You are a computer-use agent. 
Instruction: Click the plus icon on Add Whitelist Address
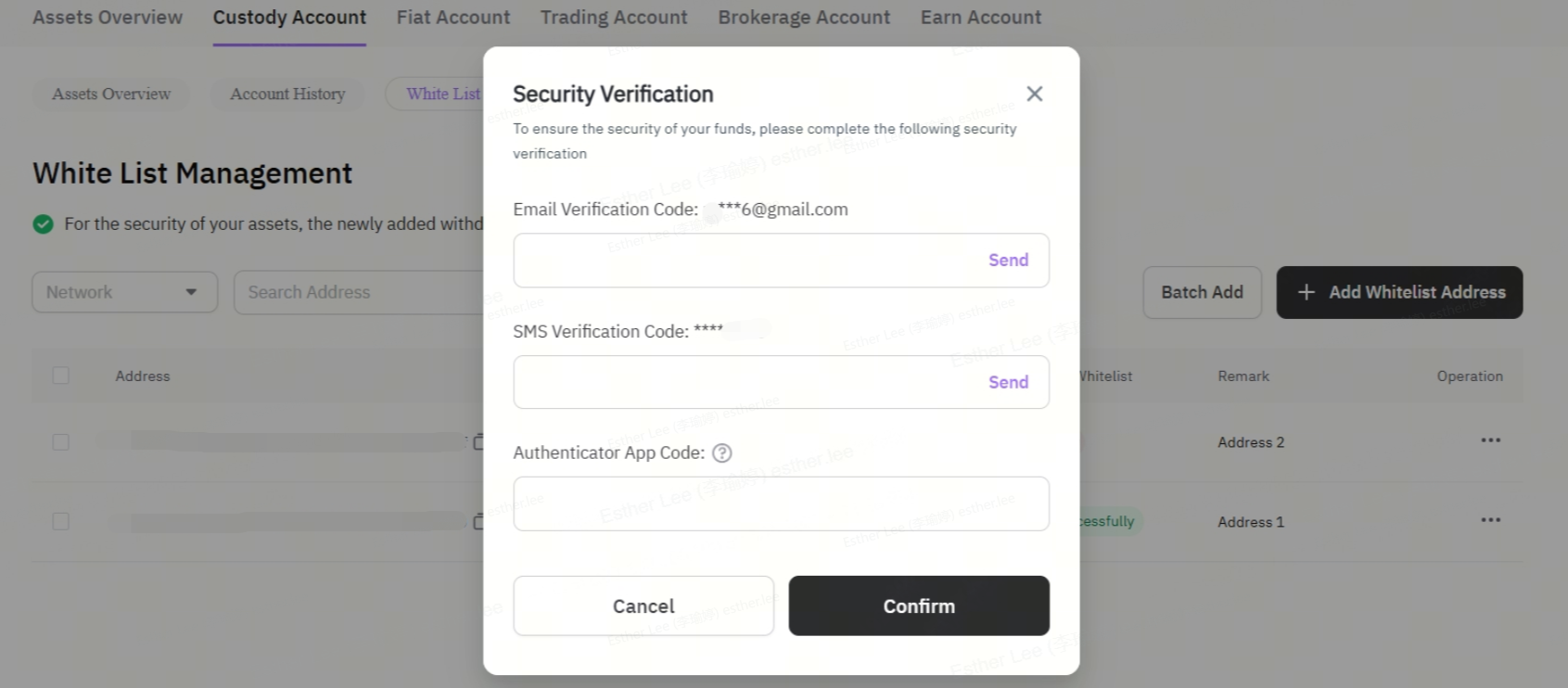[x=1307, y=292]
